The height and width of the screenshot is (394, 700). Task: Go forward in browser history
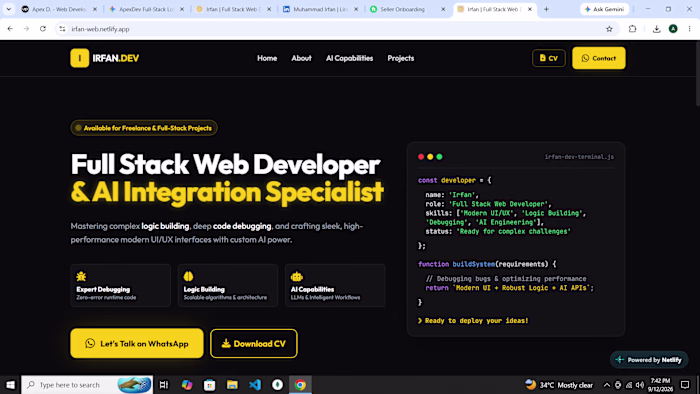click(26, 29)
